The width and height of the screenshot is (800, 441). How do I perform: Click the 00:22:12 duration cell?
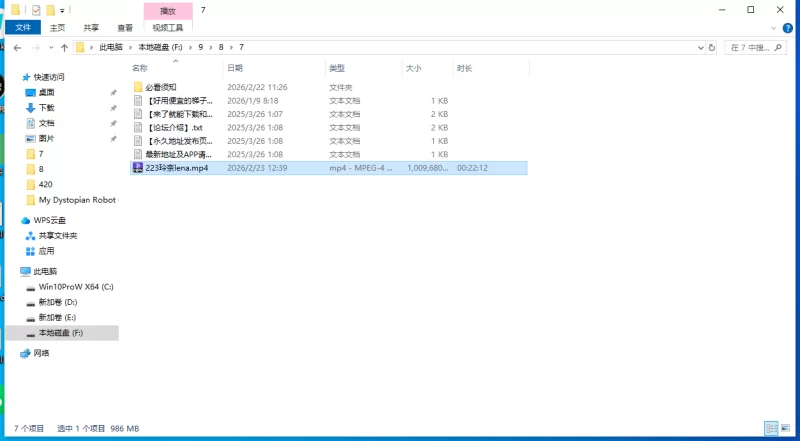point(472,168)
